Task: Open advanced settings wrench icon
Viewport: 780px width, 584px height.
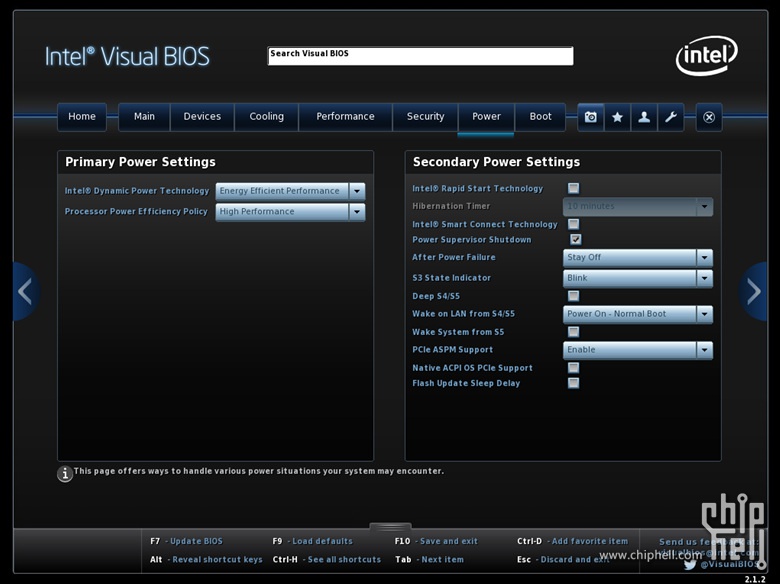Action: coord(671,117)
